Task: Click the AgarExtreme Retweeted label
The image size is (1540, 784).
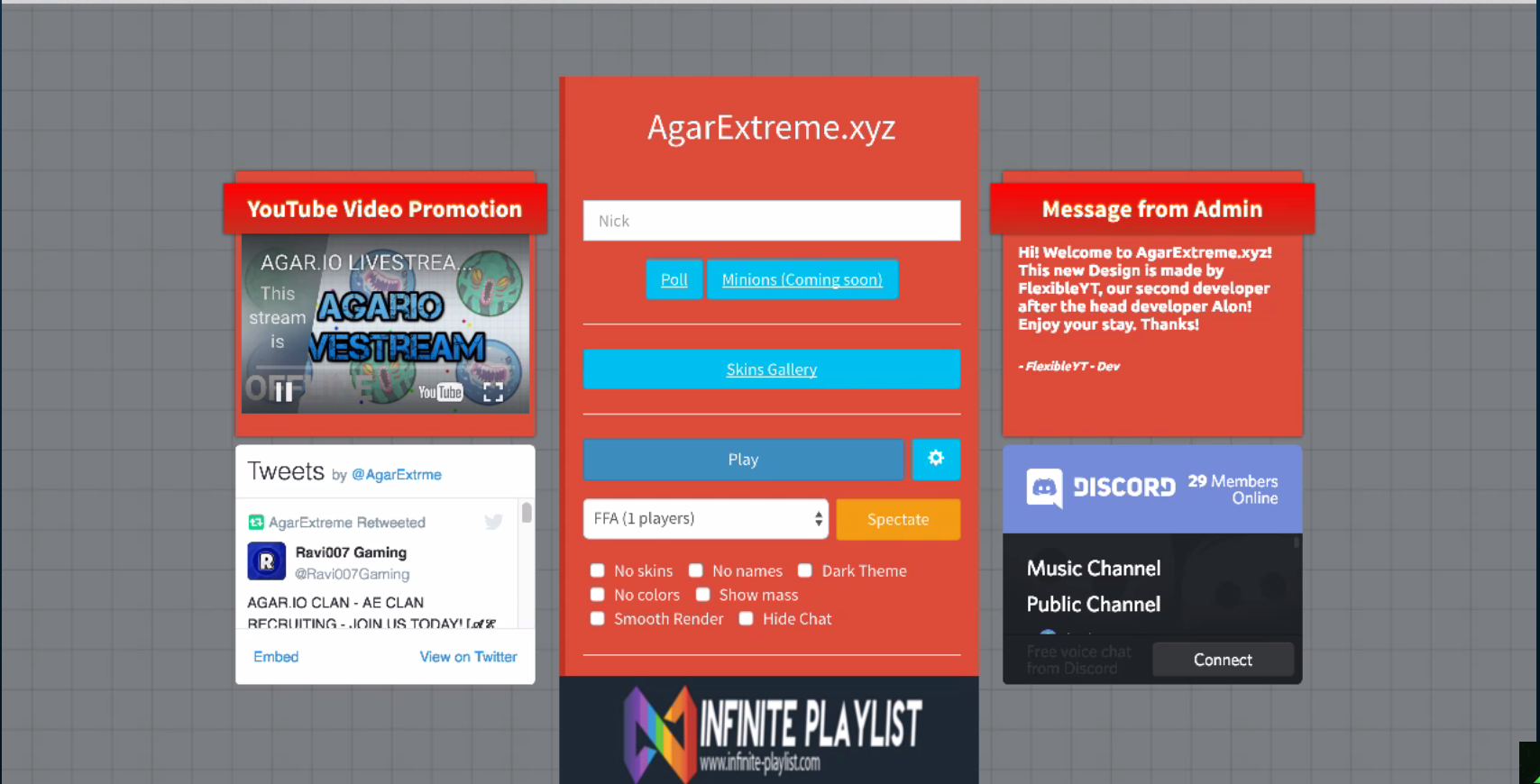Action: [347, 523]
